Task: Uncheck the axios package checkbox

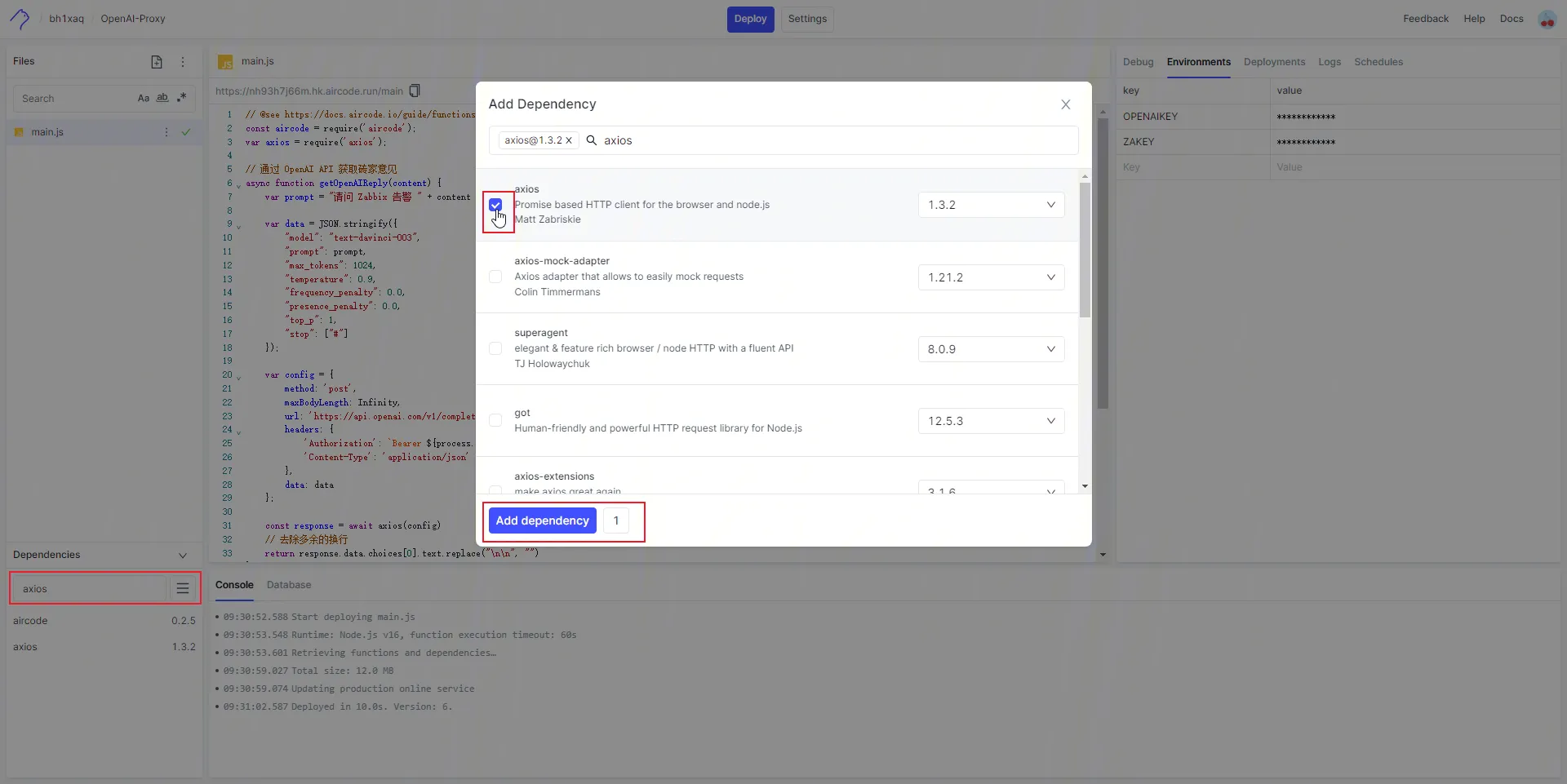Action: click(495, 205)
